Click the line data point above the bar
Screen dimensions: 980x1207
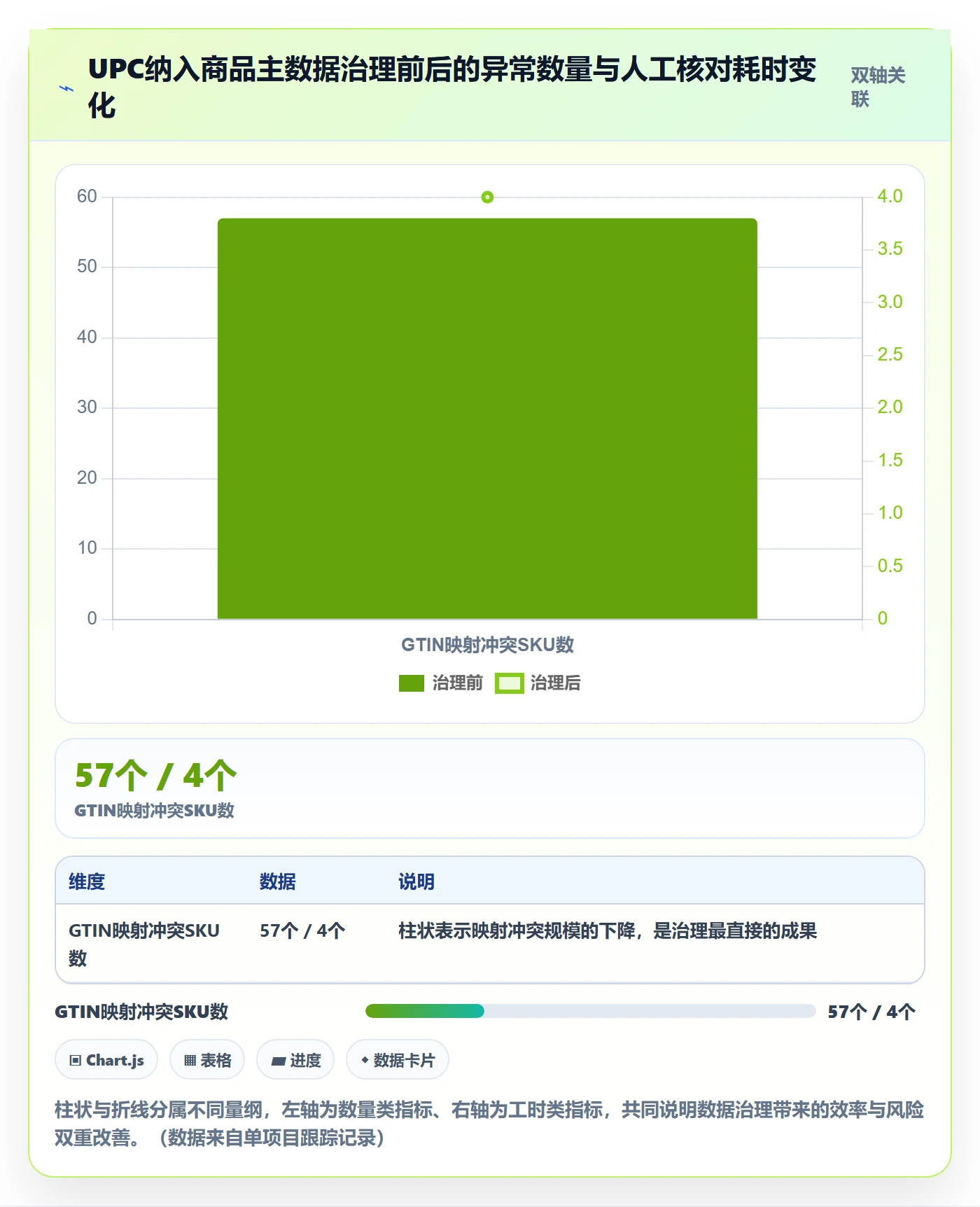pyautogui.click(x=487, y=197)
